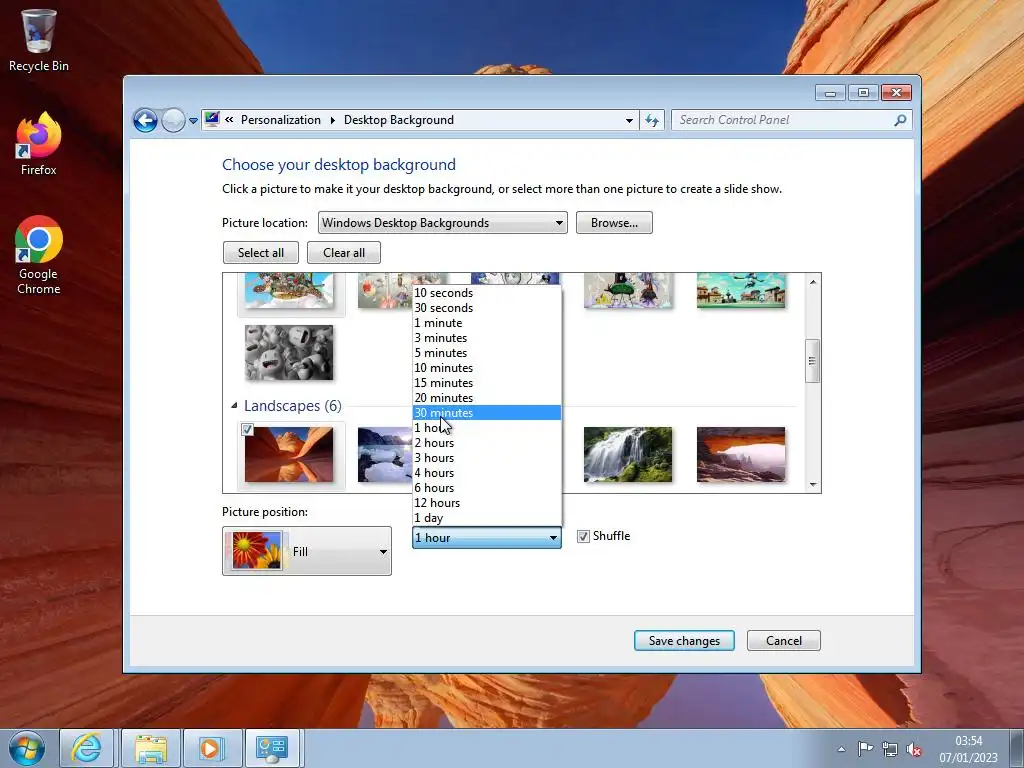Click the Control Panel icon in address bar
The image size is (1024, 768).
(x=212, y=120)
